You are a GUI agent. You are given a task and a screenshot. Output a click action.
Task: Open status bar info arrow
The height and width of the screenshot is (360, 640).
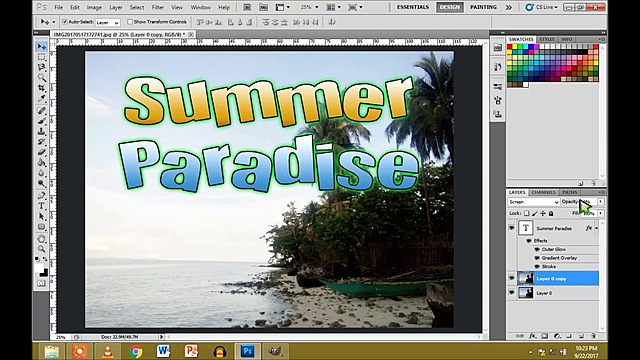pyautogui.click(x=161, y=337)
